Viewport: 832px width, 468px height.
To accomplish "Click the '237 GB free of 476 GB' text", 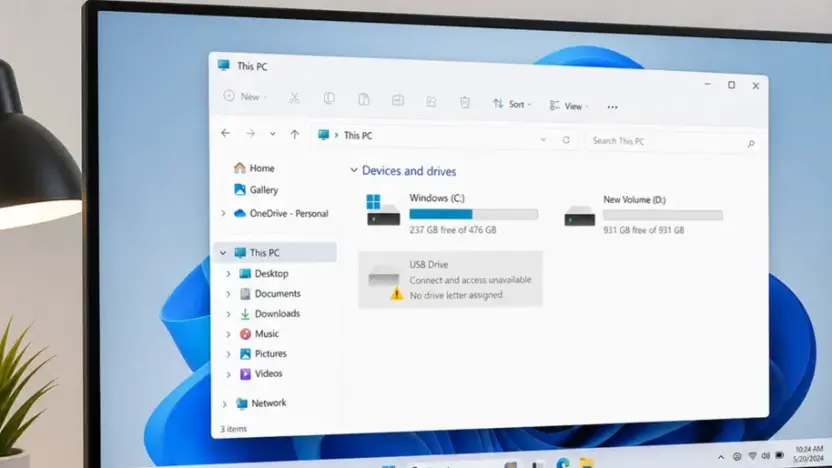I will click(453, 230).
